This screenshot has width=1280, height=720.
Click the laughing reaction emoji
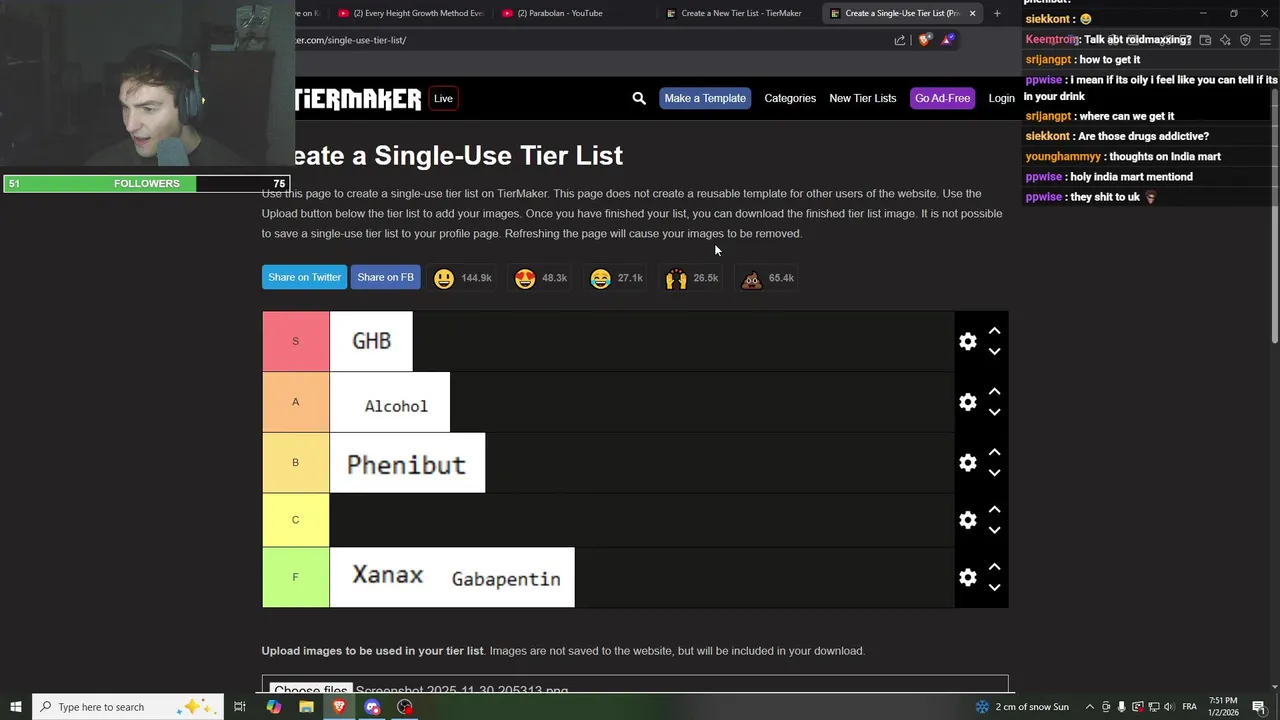tap(600, 279)
